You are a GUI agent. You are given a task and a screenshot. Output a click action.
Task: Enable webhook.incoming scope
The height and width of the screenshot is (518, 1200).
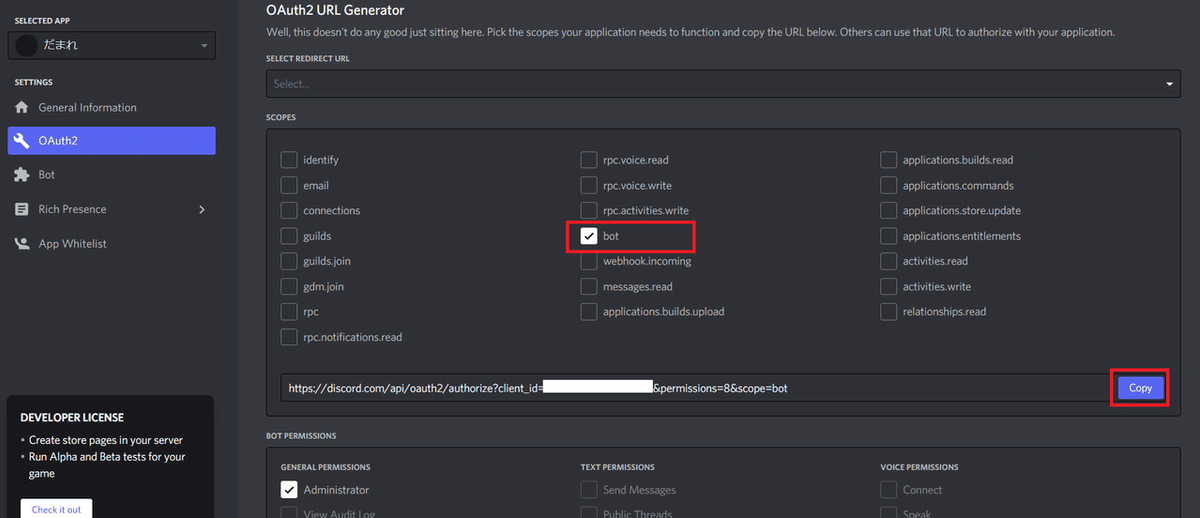click(x=589, y=261)
